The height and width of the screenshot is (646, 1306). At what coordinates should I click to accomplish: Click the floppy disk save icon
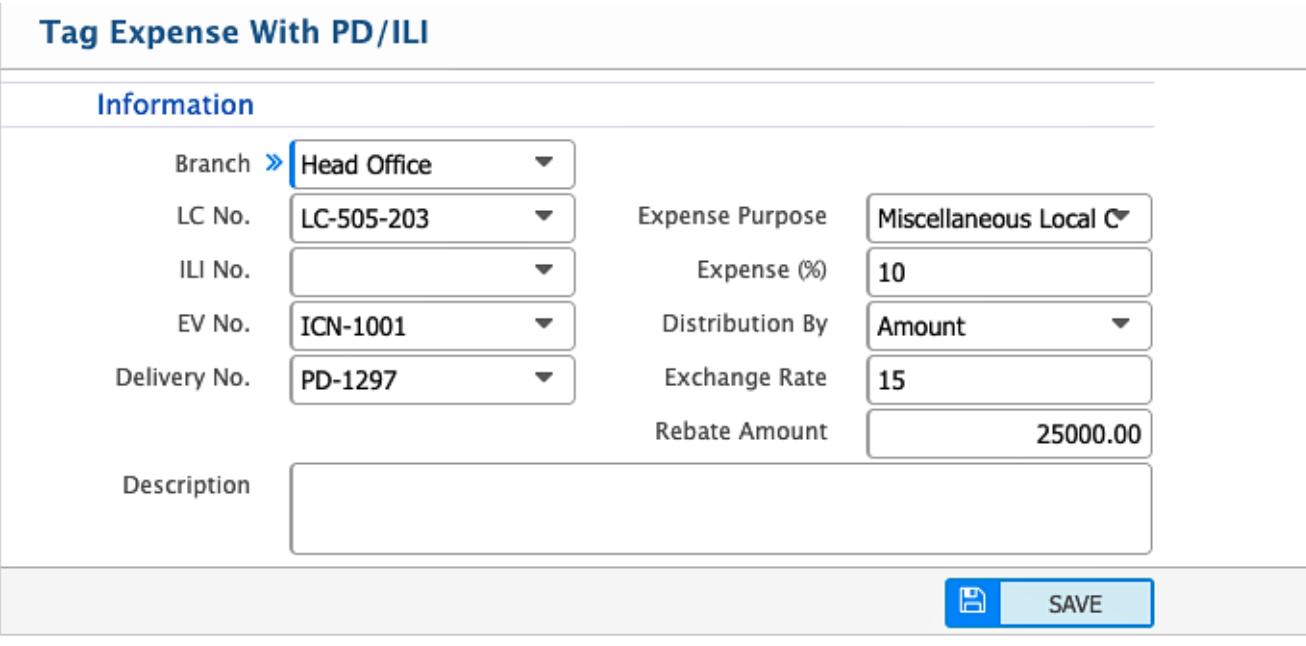[x=972, y=603]
